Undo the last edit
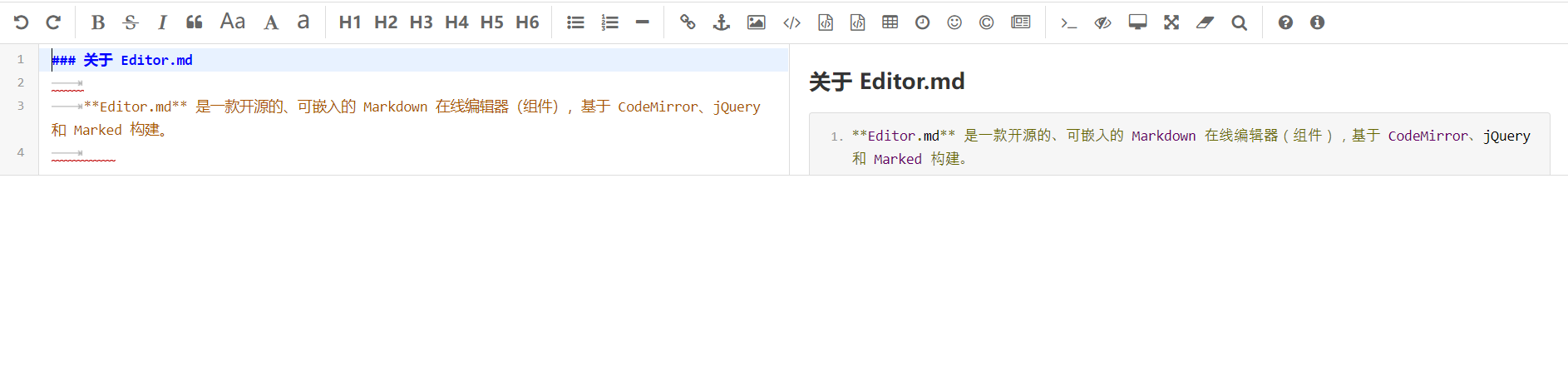The width and height of the screenshot is (1568, 377). click(22, 22)
